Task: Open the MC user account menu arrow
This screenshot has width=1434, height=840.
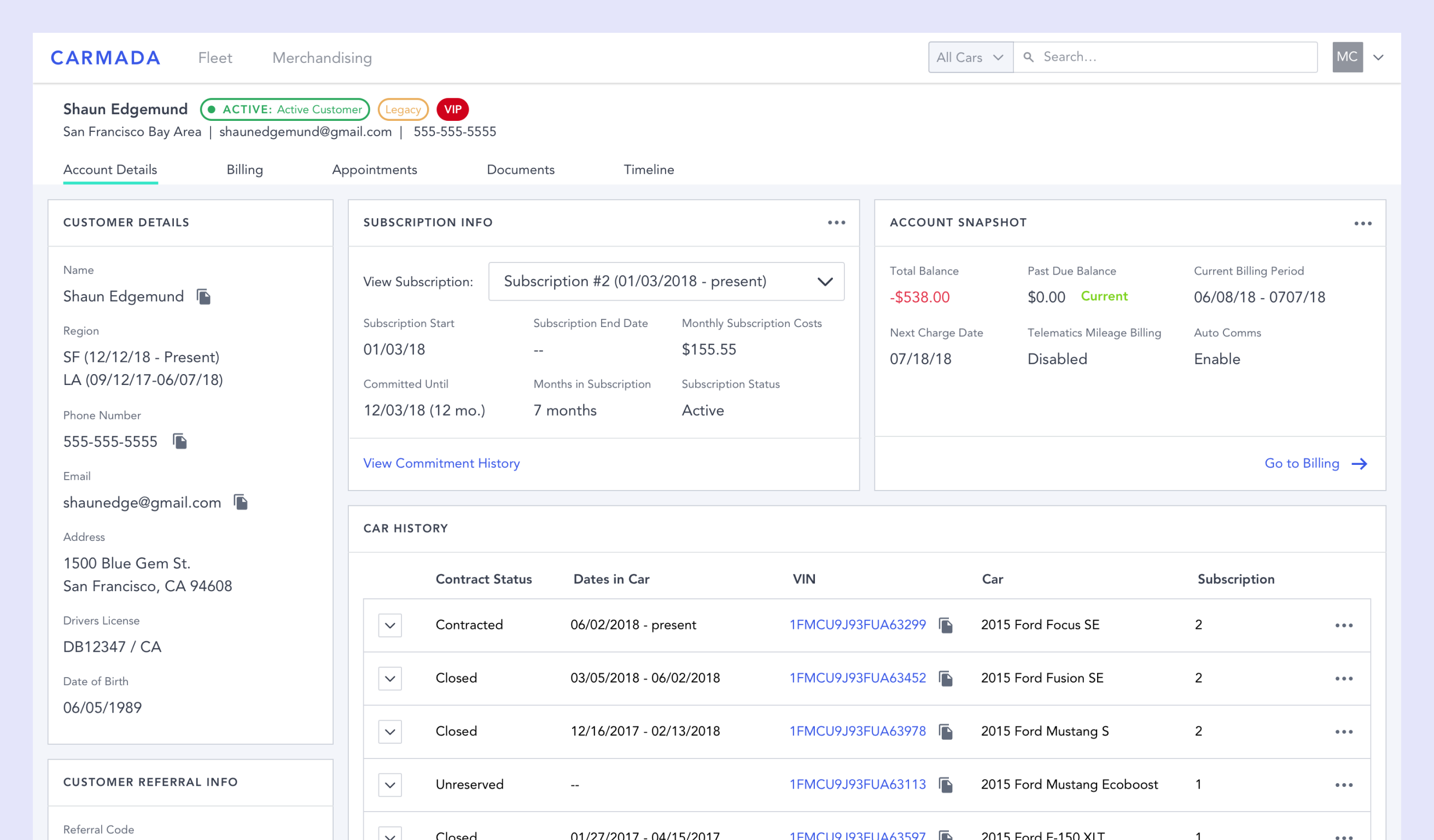Action: pyautogui.click(x=1378, y=57)
